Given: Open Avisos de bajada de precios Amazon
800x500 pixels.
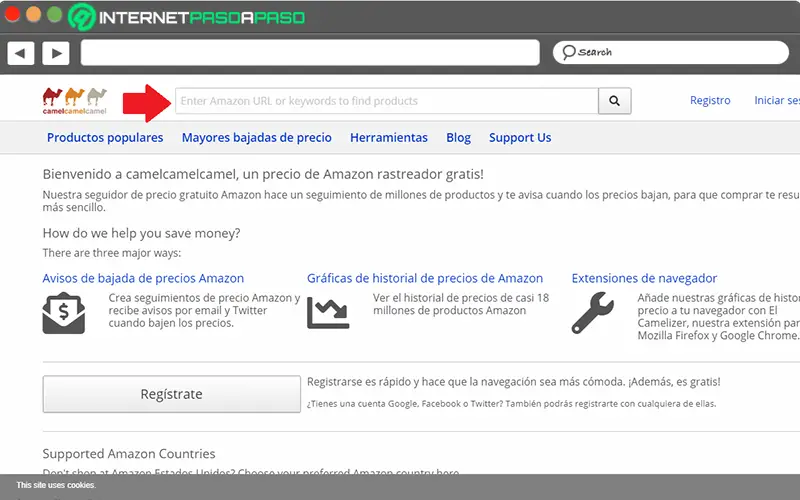Looking at the screenshot, I should point(143,278).
